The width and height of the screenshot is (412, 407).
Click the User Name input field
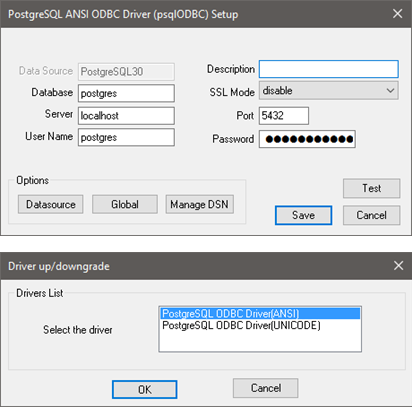[126, 137]
